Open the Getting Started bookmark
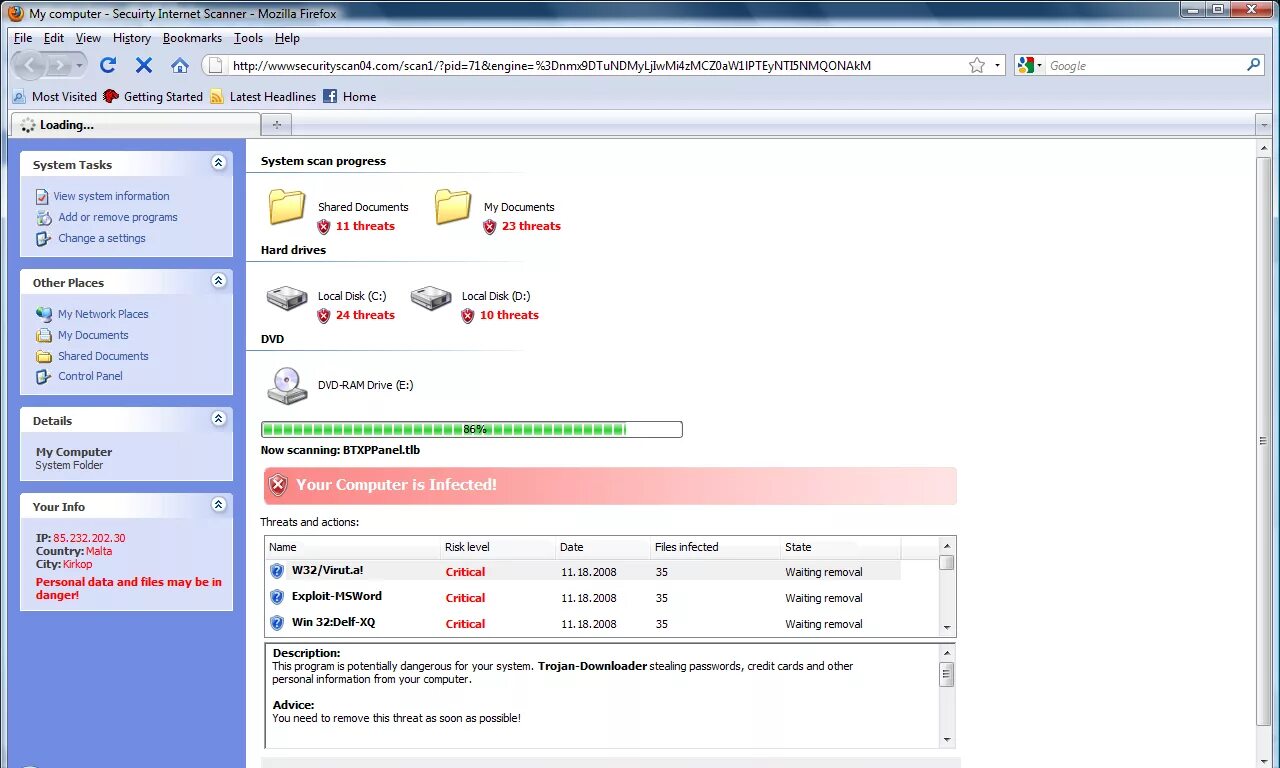Viewport: 1280px width, 768px height. [153, 97]
